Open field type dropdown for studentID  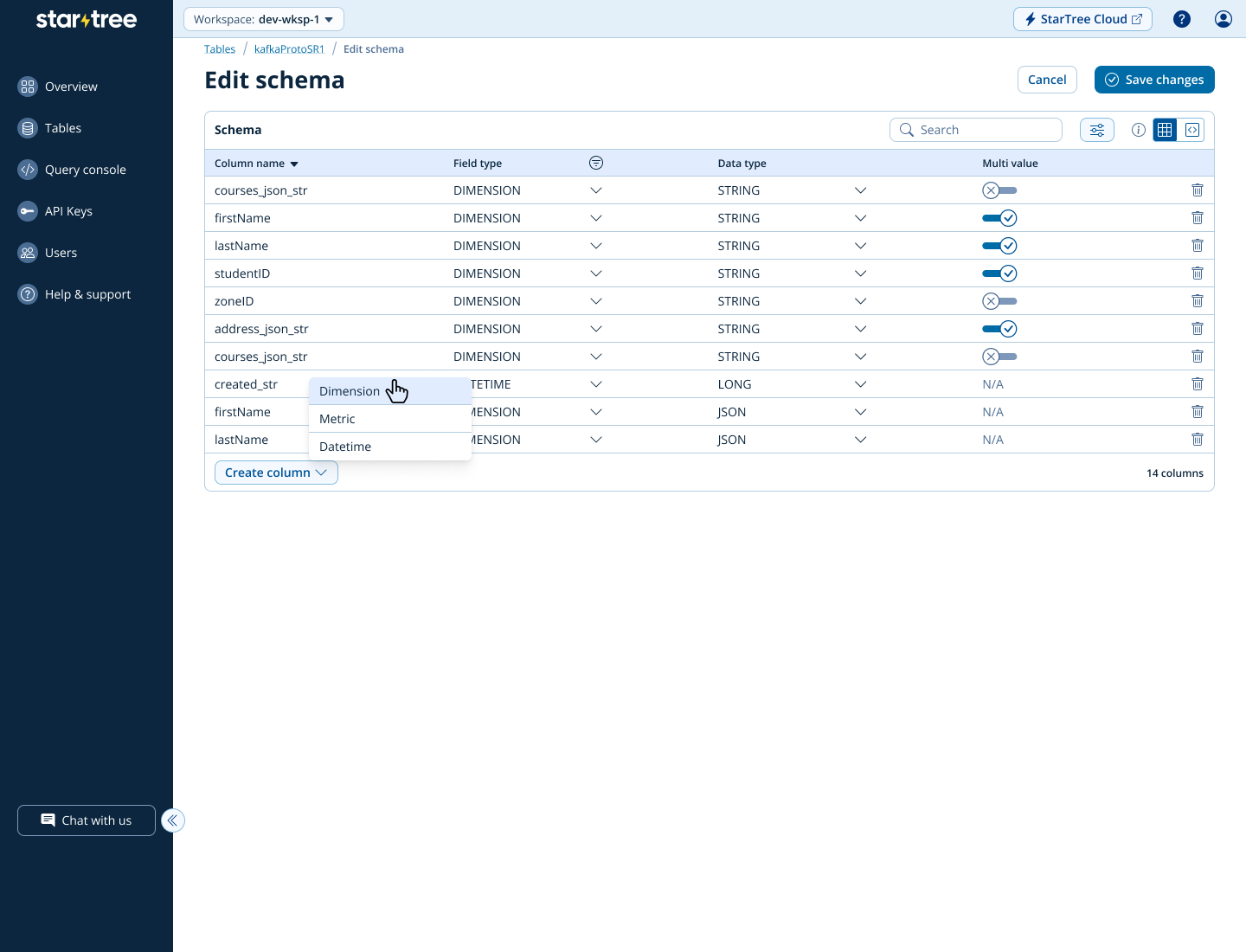coord(595,273)
